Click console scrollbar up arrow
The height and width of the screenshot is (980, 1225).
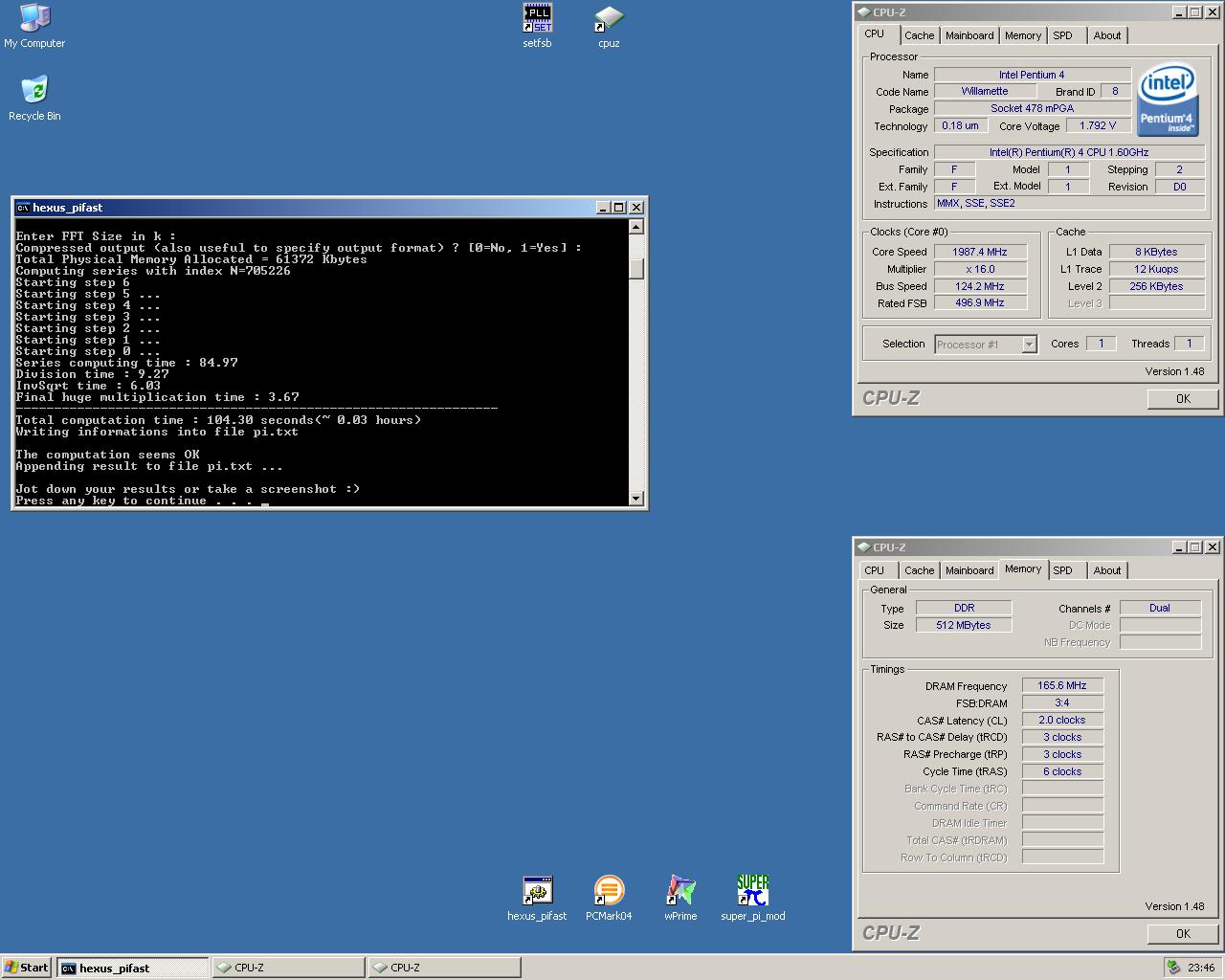tap(636, 228)
